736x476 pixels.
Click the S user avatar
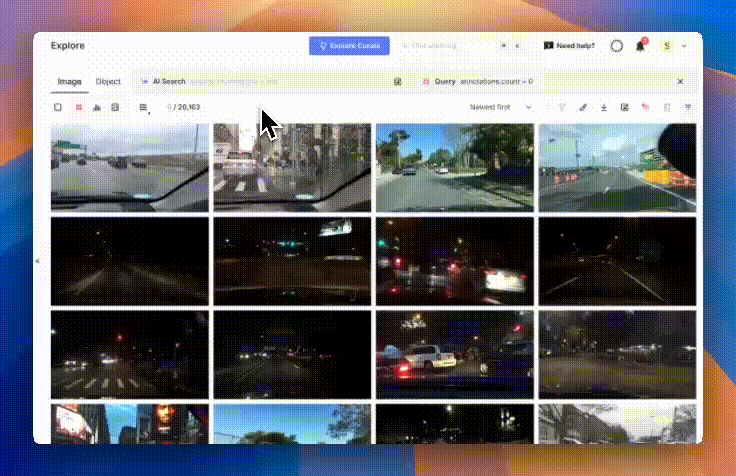coord(667,46)
